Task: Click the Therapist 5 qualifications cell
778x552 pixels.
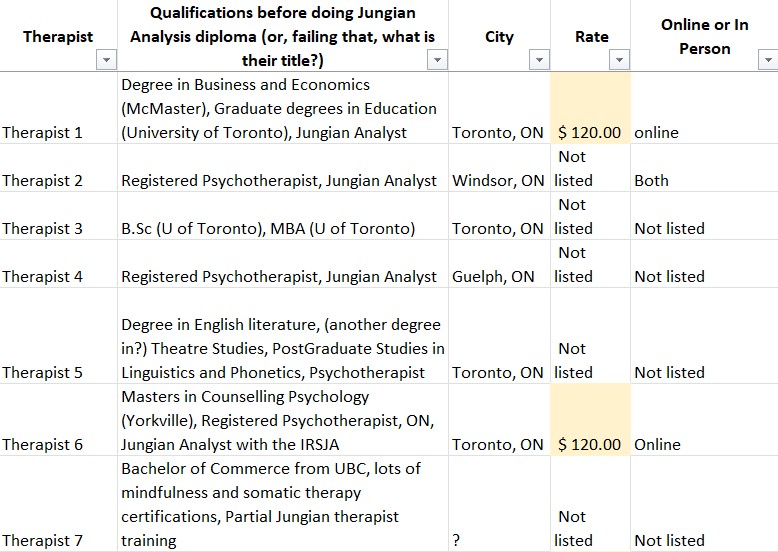Action: (x=282, y=348)
